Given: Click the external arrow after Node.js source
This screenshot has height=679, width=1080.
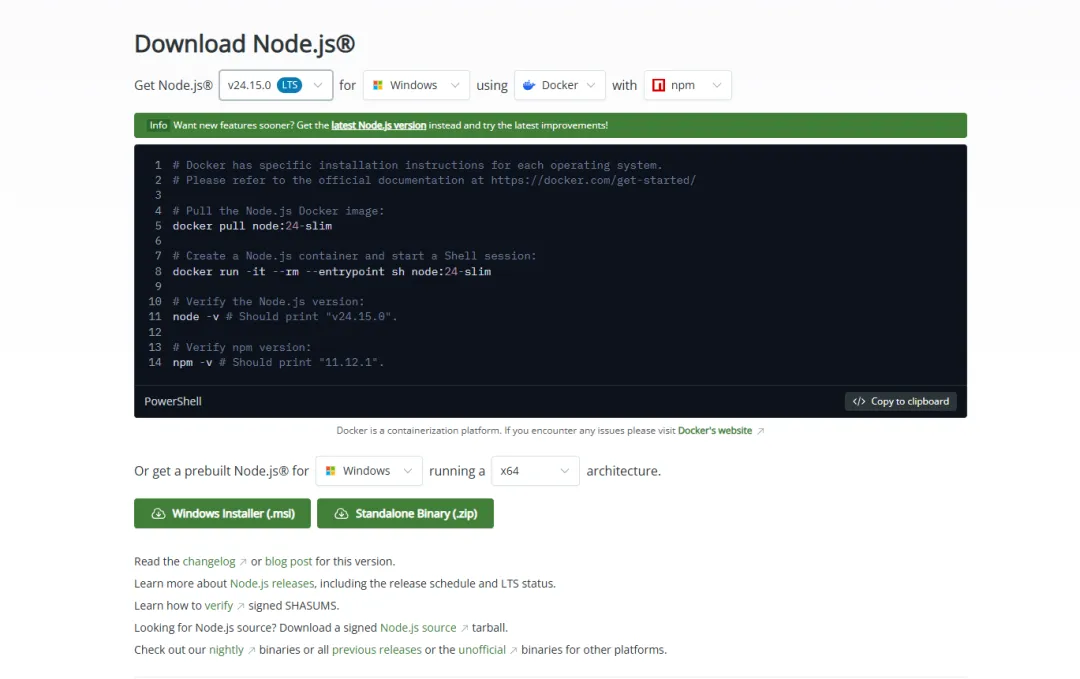Looking at the screenshot, I should [464, 628].
